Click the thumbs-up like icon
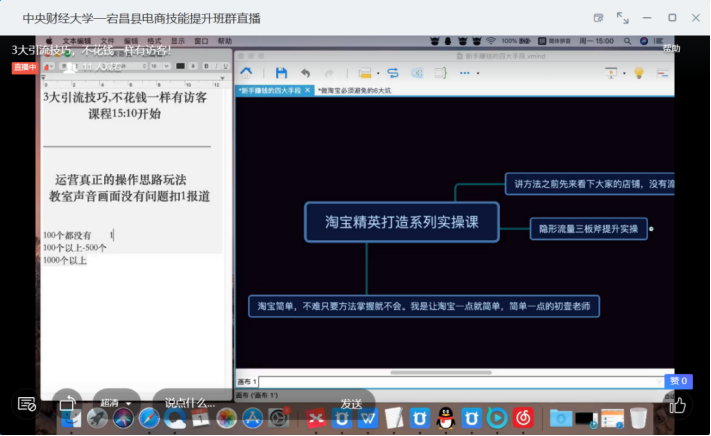Viewport: 711px width, 436px height. pos(678,404)
